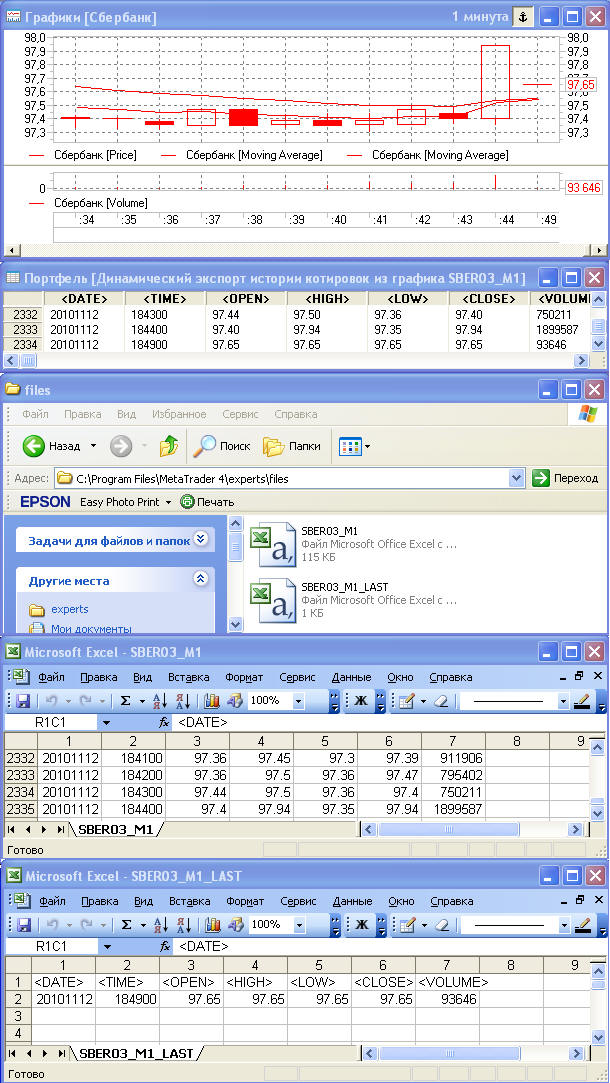Toggle the Папки folders pane

click(x=292, y=446)
